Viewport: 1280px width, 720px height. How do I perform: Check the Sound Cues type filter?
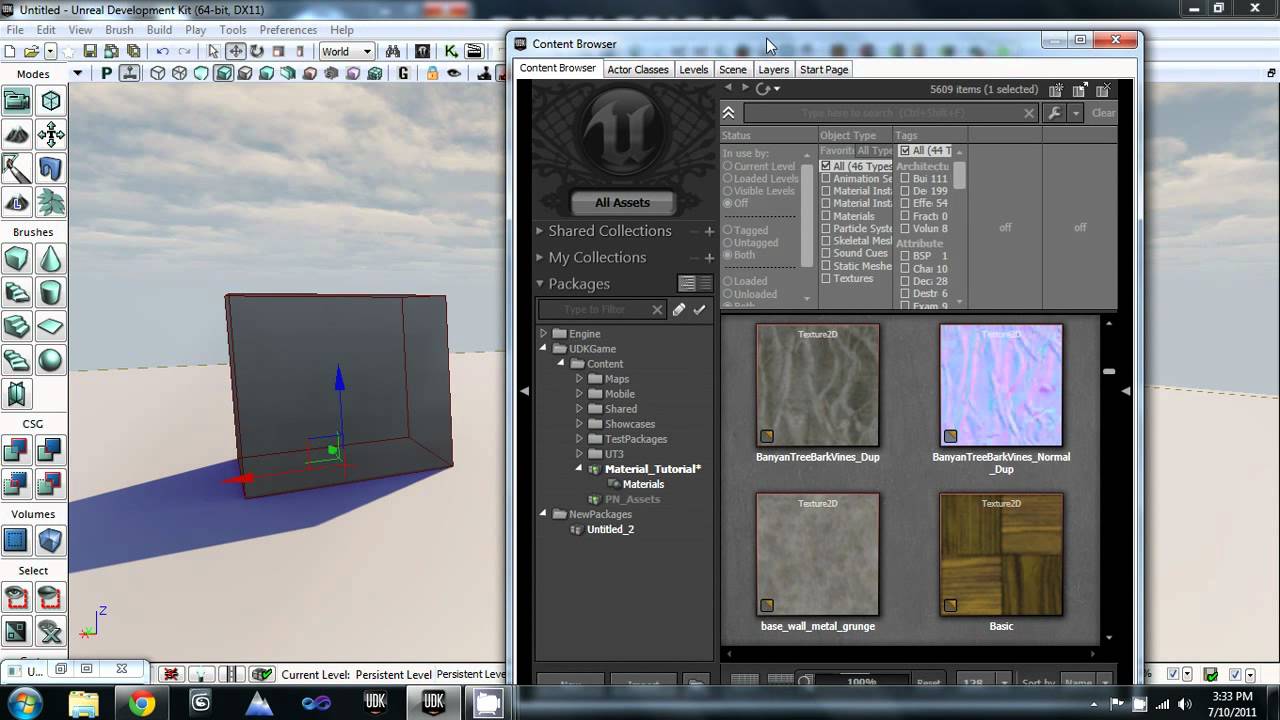826,253
